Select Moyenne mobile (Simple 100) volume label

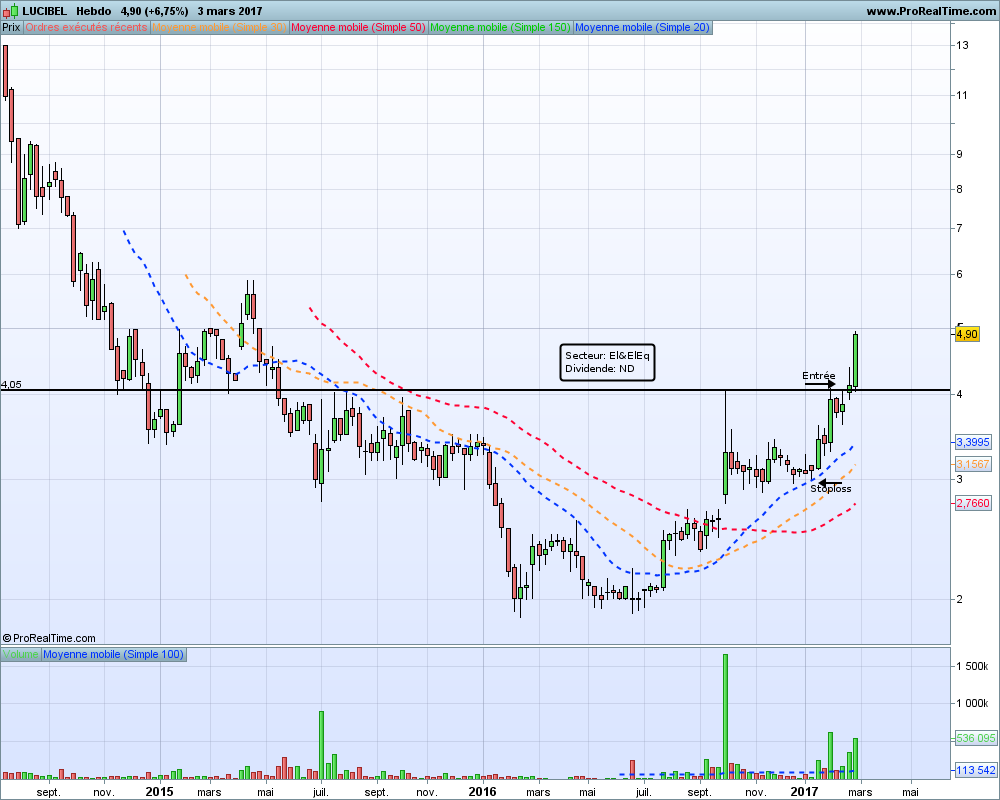point(114,655)
